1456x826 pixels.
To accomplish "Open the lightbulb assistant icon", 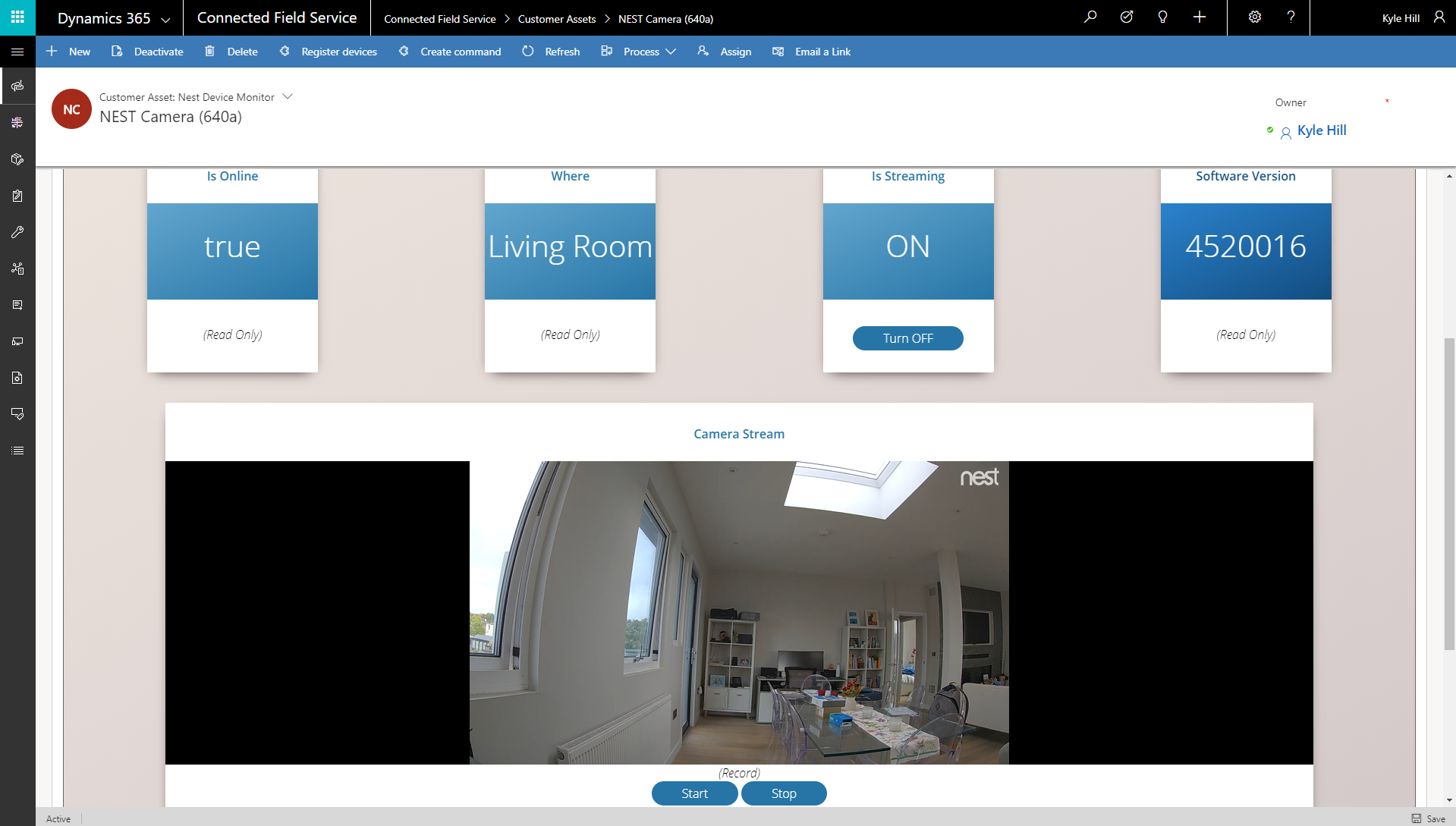I will click(x=1162, y=17).
